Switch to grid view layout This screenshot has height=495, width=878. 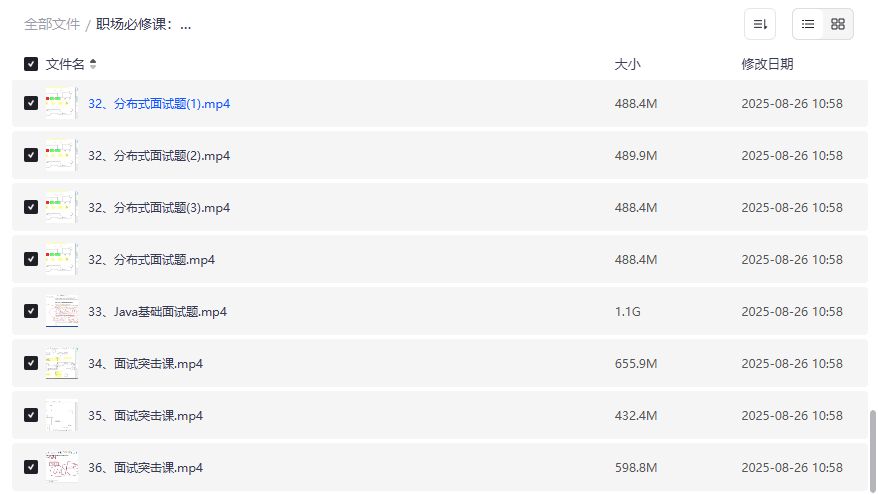coord(838,24)
